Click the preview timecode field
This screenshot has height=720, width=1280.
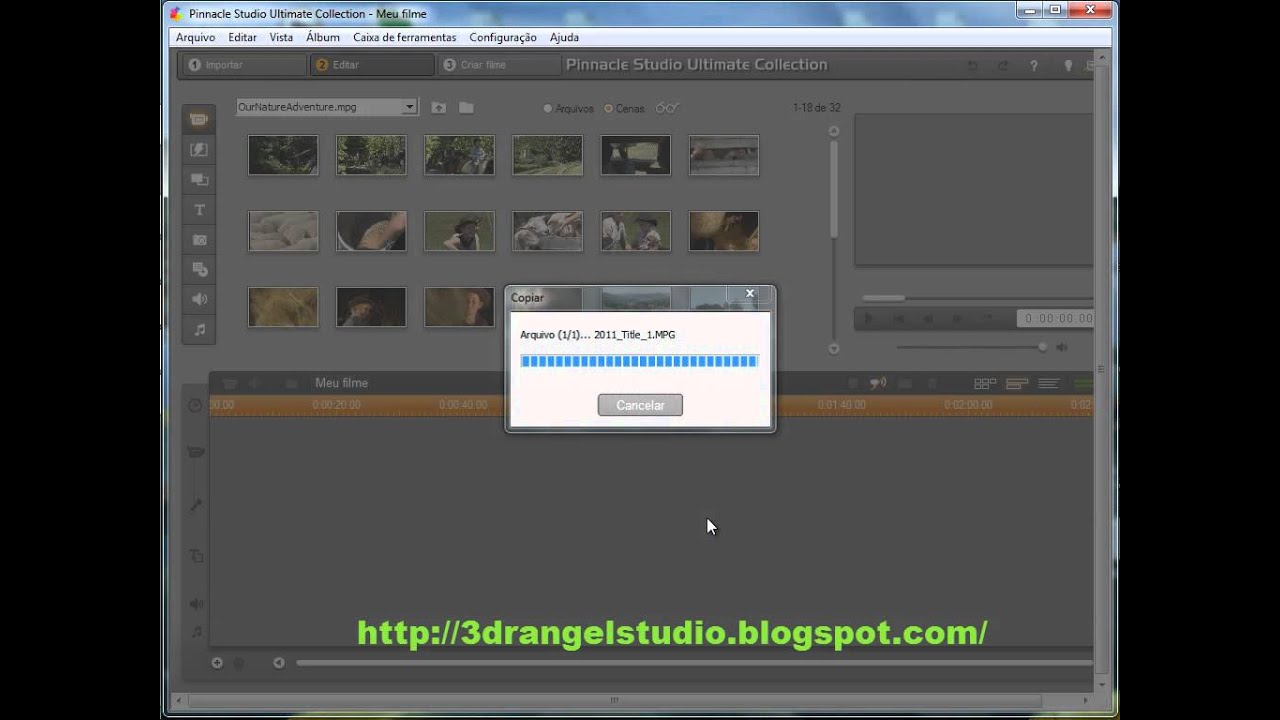1055,319
